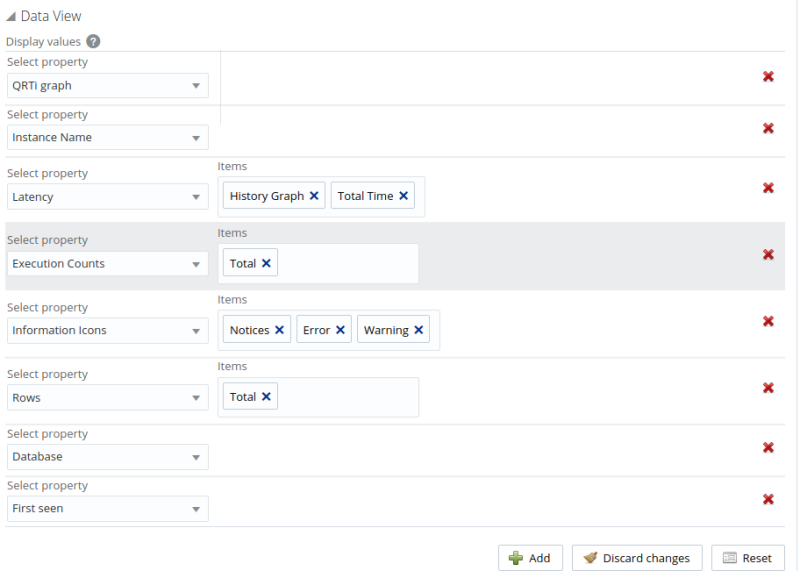800x571 pixels.
Task: Click the Warning tag label
Action: click(x=386, y=330)
